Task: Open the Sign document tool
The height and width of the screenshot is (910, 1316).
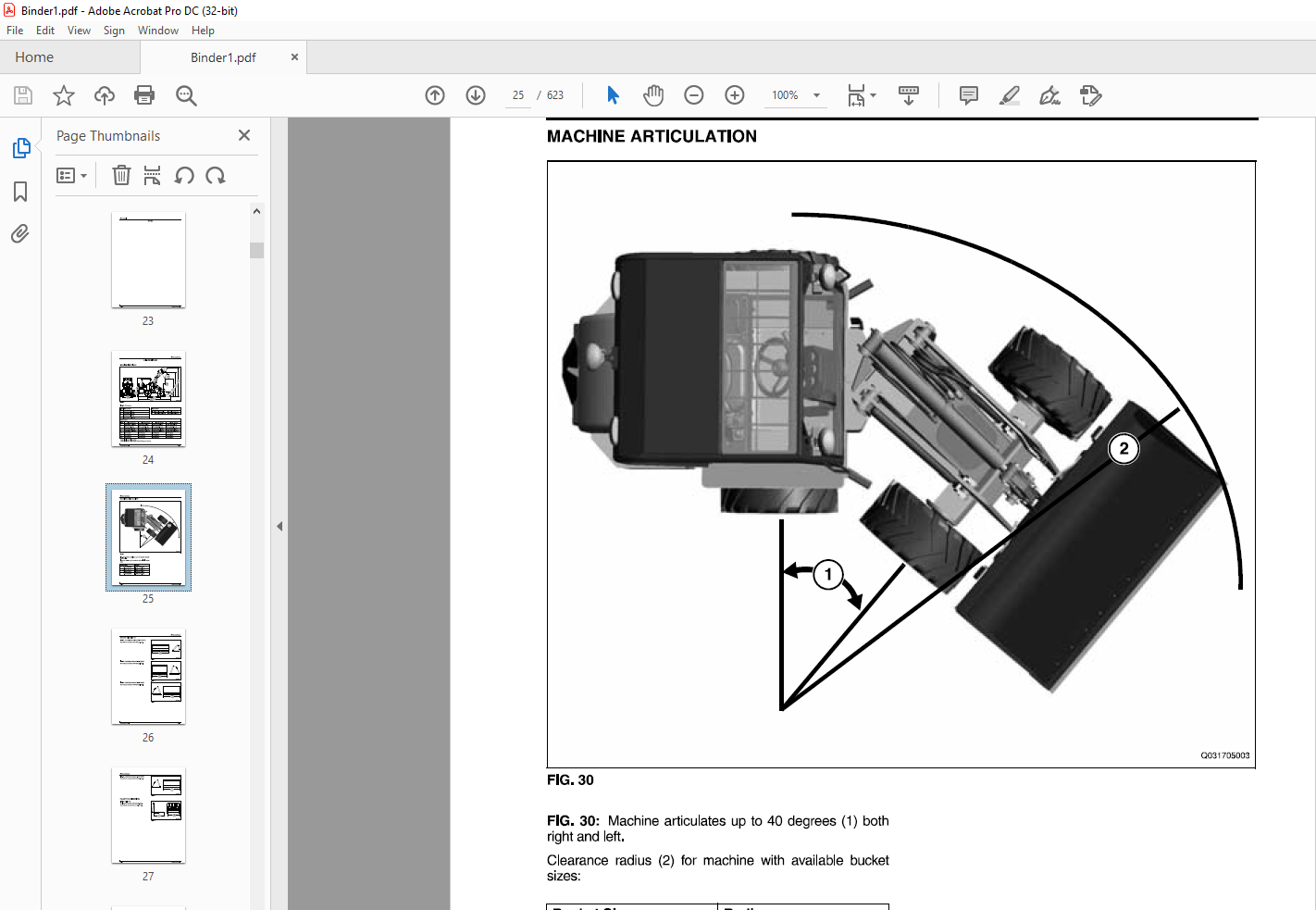Action: pos(1049,95)
